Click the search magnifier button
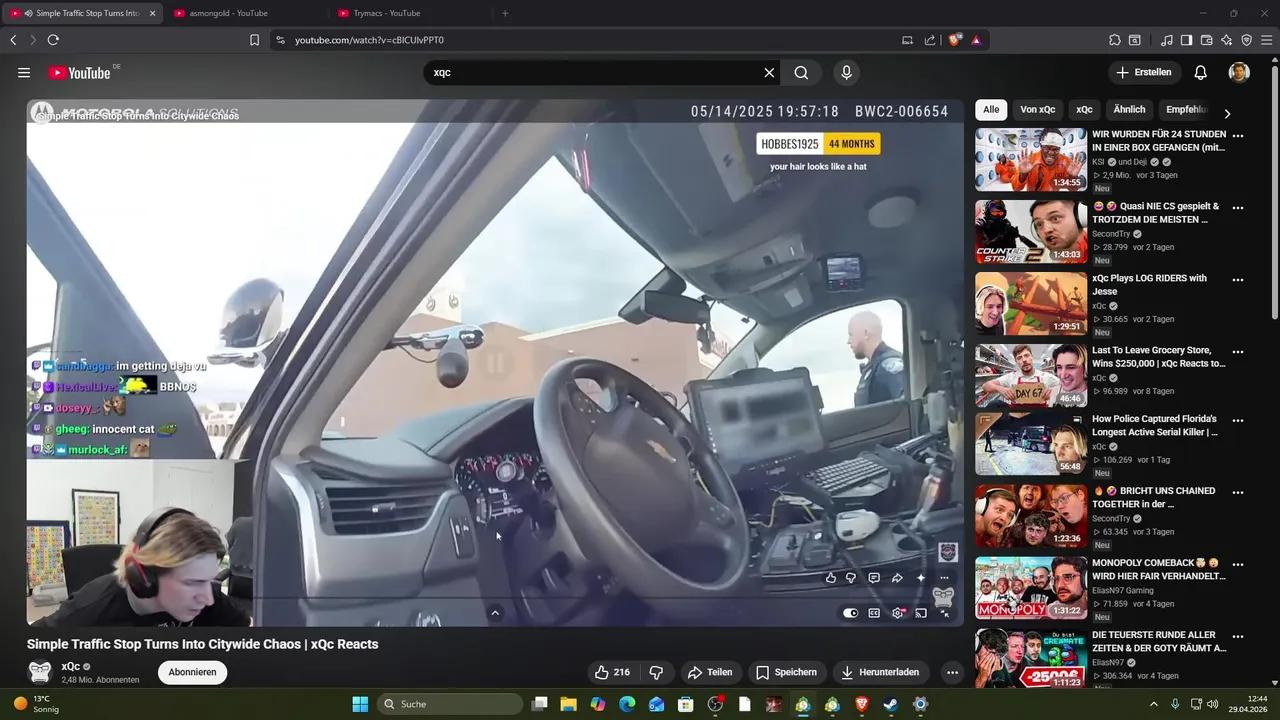1280x720 pixels. tap(801, 73)
